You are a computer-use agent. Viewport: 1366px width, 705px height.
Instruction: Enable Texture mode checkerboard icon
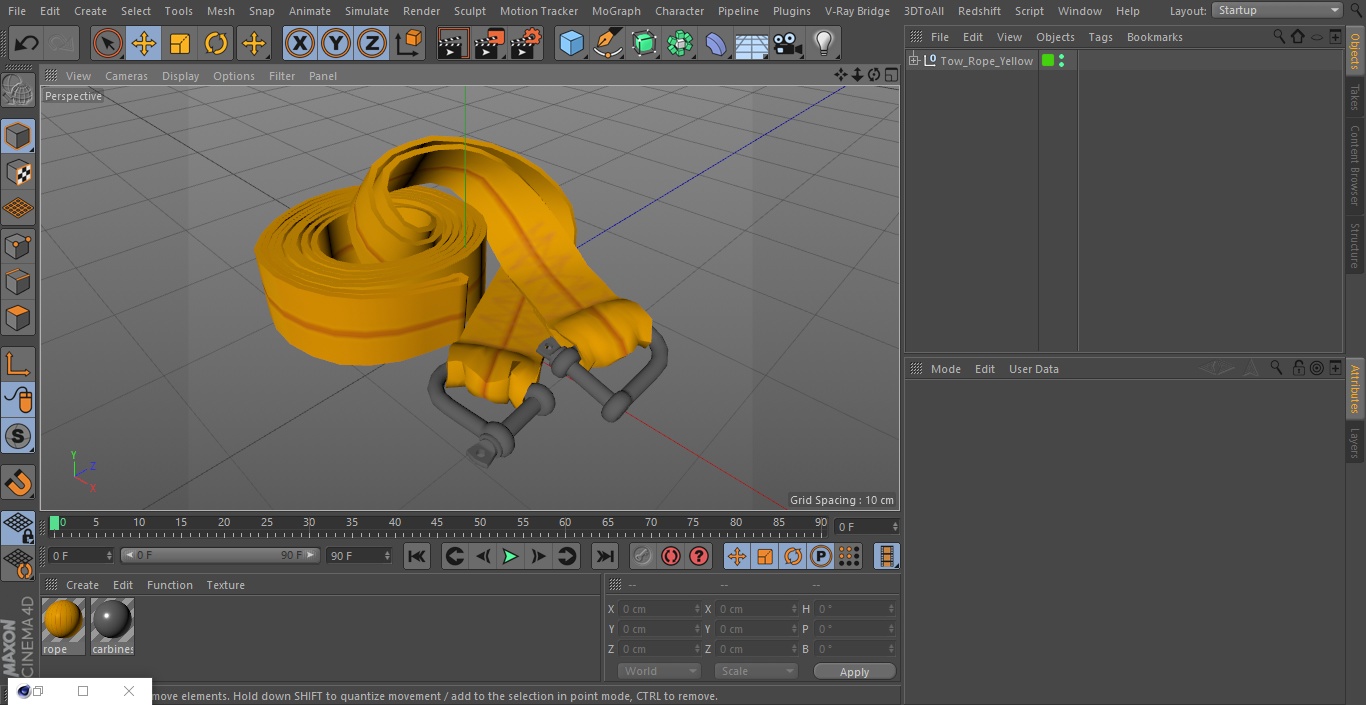(x=18, y=172)
